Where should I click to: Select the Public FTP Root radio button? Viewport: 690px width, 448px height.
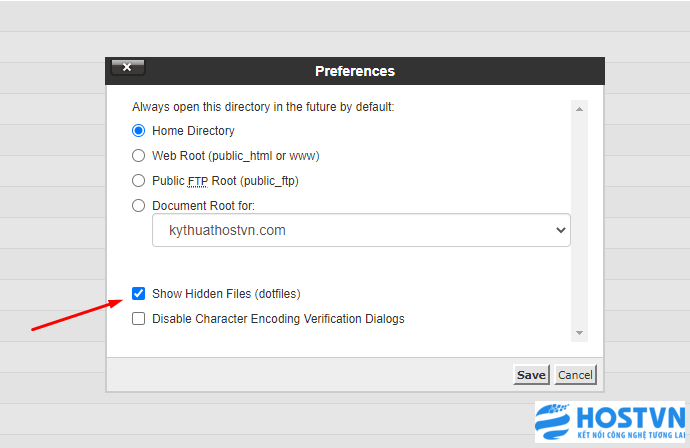tap(139, 180)
